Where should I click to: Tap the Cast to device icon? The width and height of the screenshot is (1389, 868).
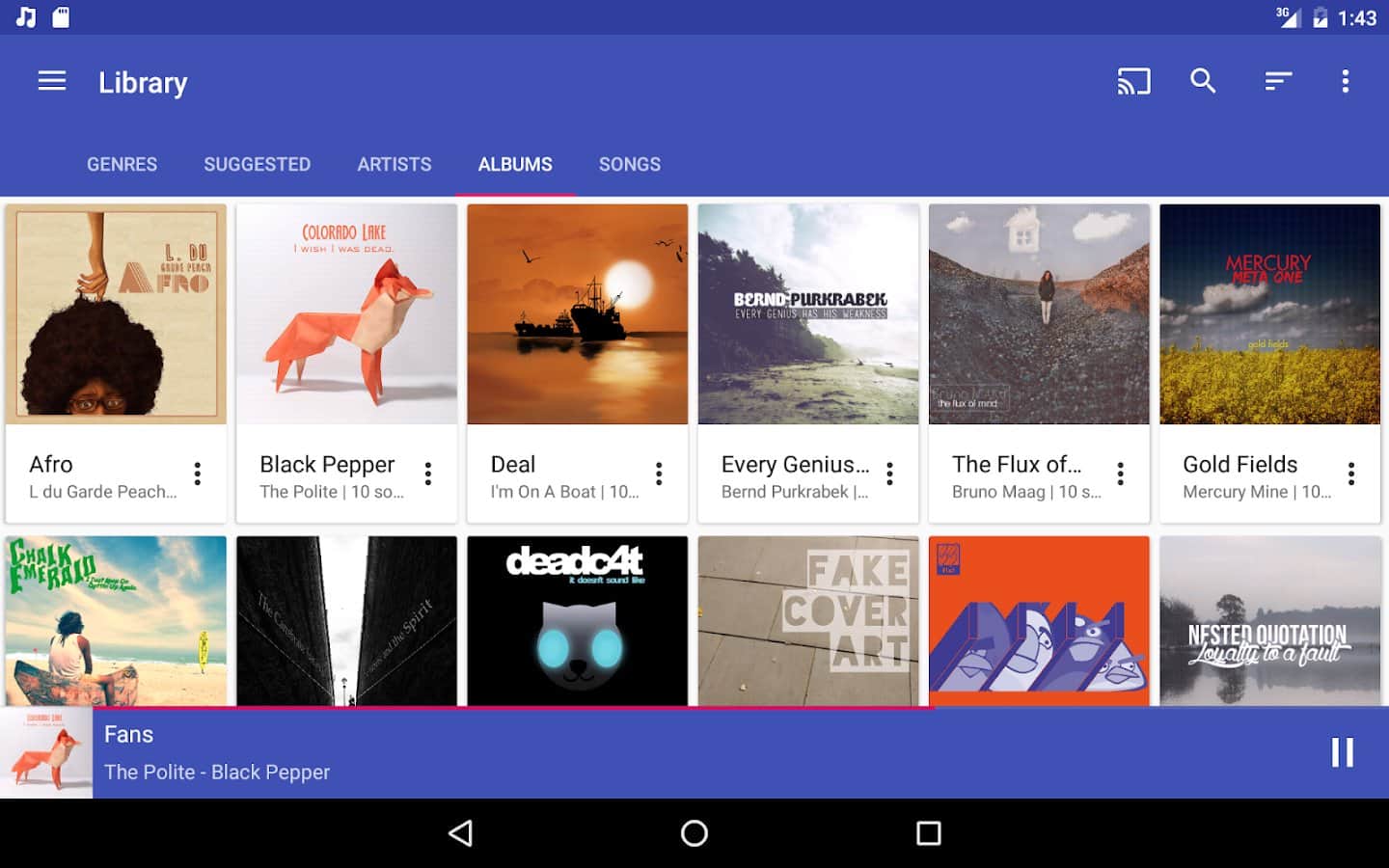tap(1133, 82)
